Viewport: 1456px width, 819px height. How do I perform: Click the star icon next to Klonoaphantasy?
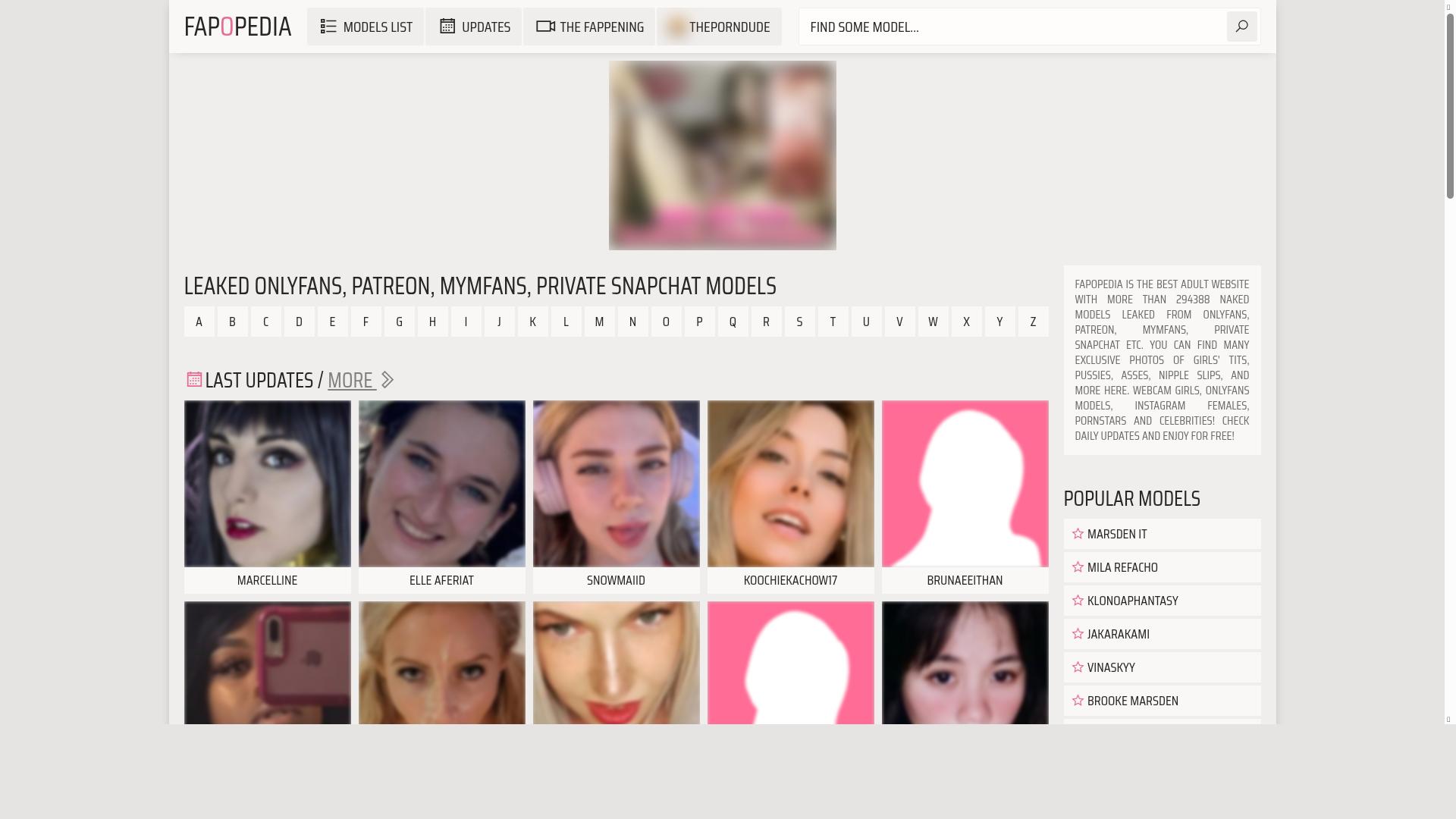(1078, 601)
